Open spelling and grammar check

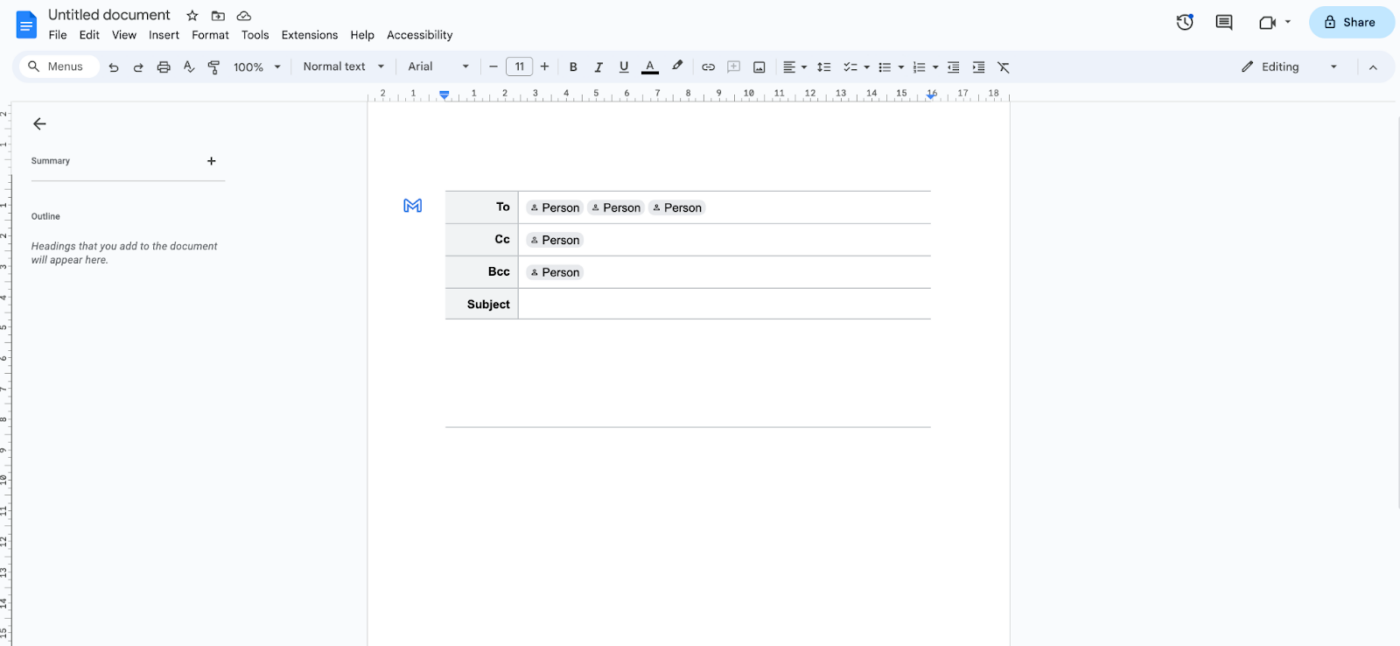(188, 66)
